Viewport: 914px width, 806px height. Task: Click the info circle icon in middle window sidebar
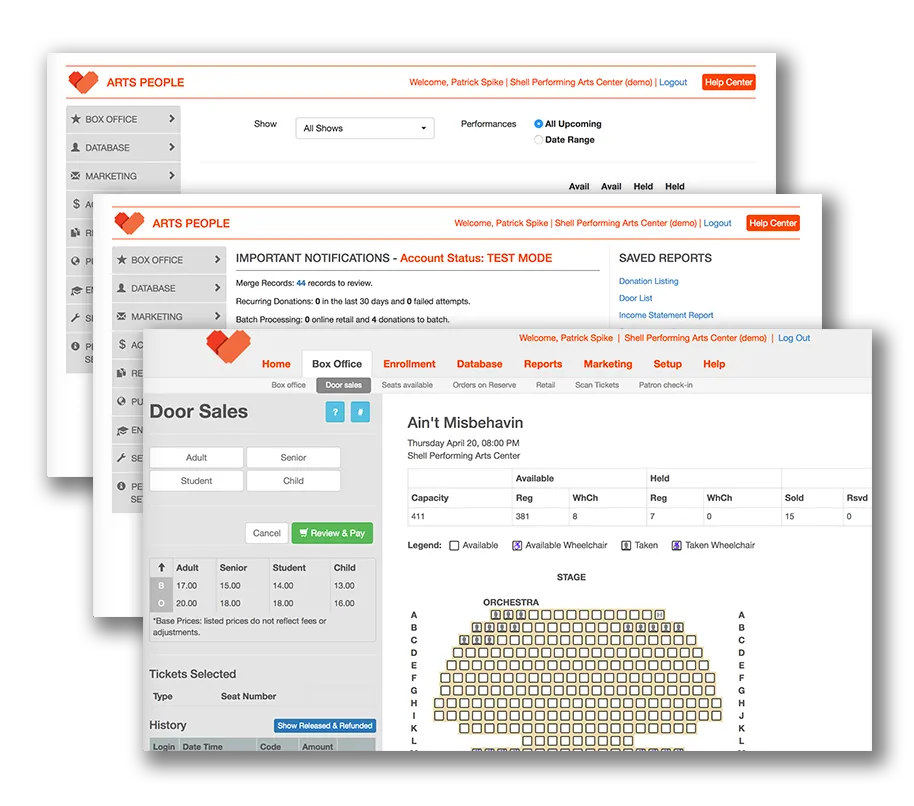[x=121, y=486]
